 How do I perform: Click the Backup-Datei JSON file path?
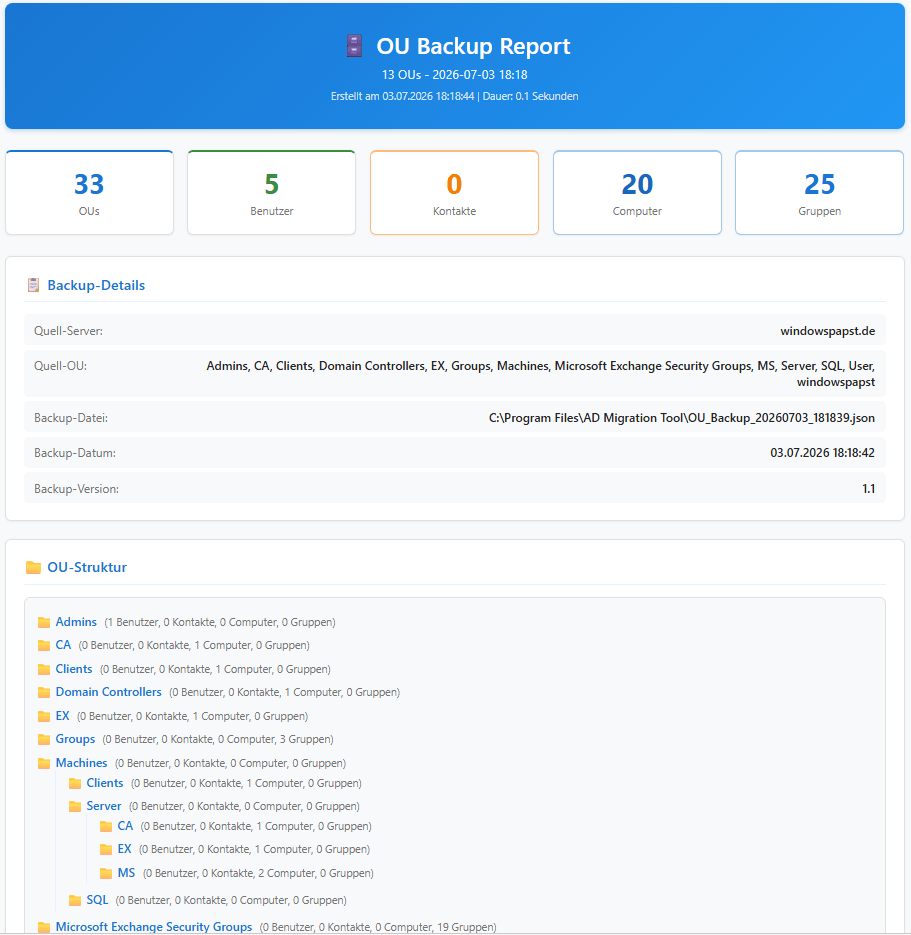click(682, 418)
